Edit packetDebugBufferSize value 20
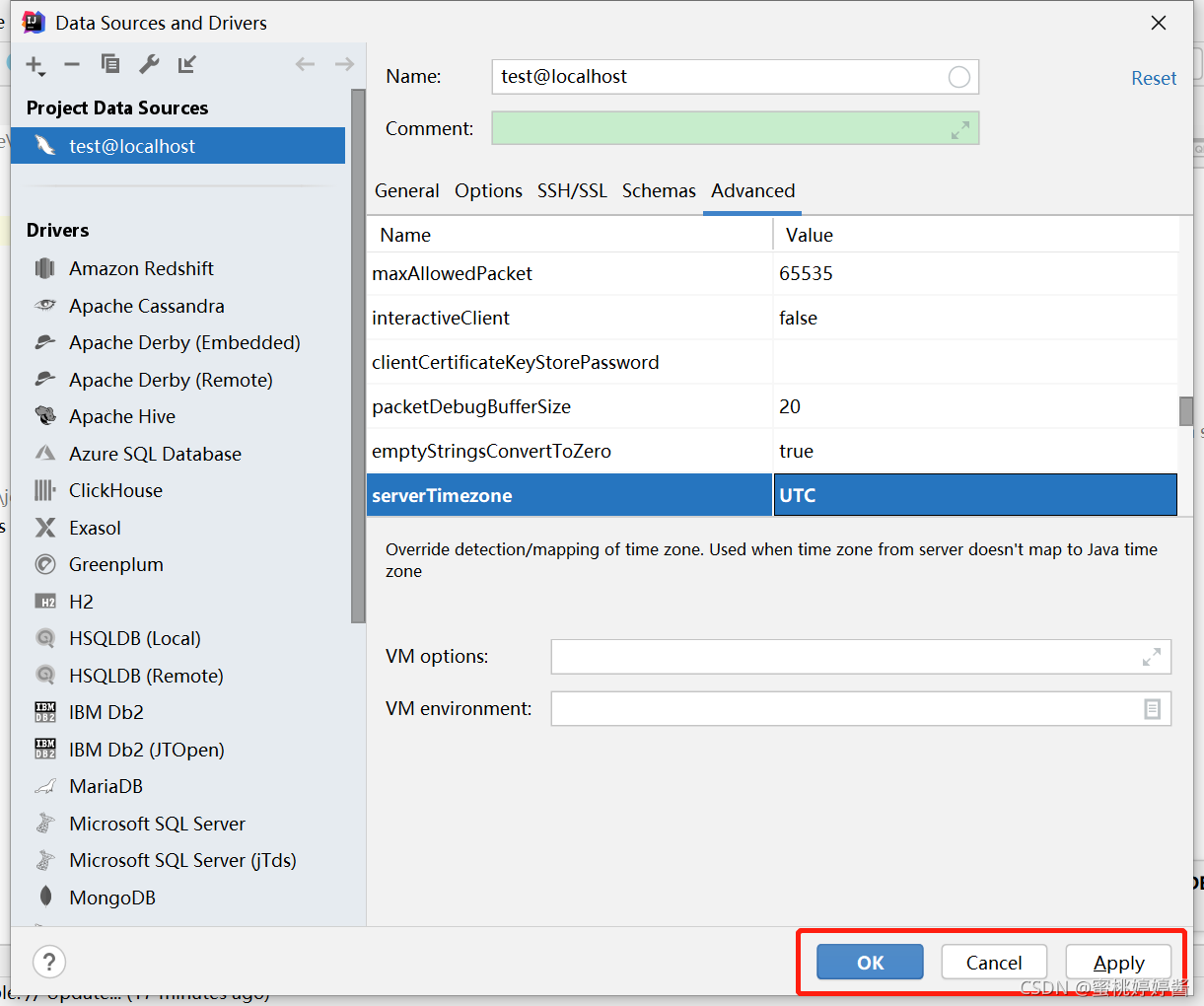 click(x=975, y=406)
